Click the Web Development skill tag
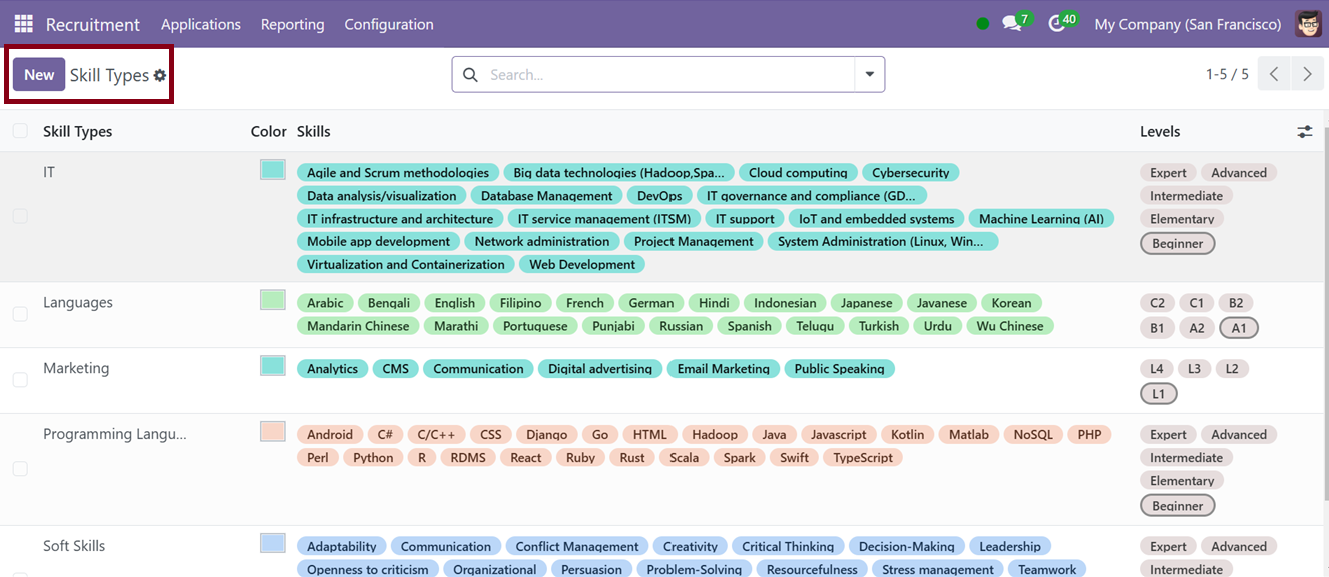The height and width of the screenshot is (577, 1329). pos(582,265)
